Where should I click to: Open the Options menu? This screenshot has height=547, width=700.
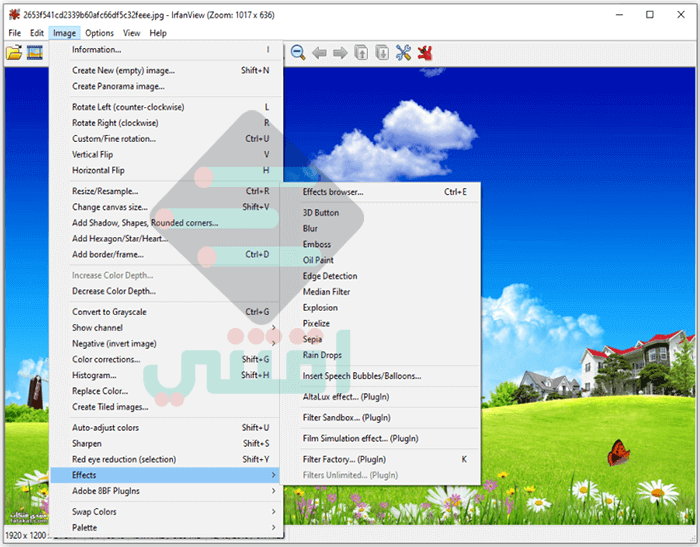(99, 33)
